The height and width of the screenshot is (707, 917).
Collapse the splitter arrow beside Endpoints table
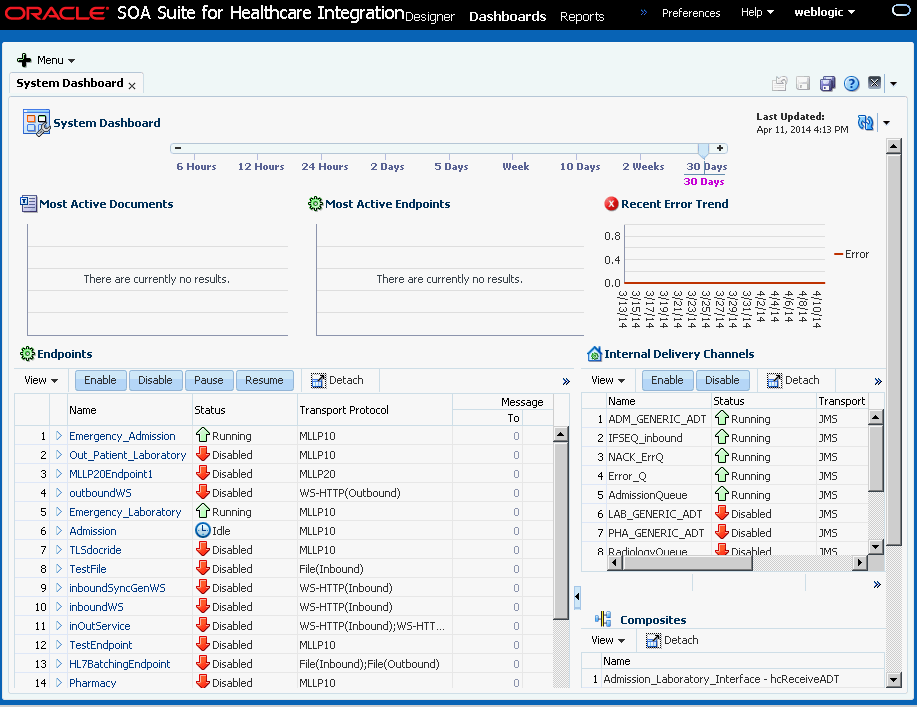tap(577, 597)
